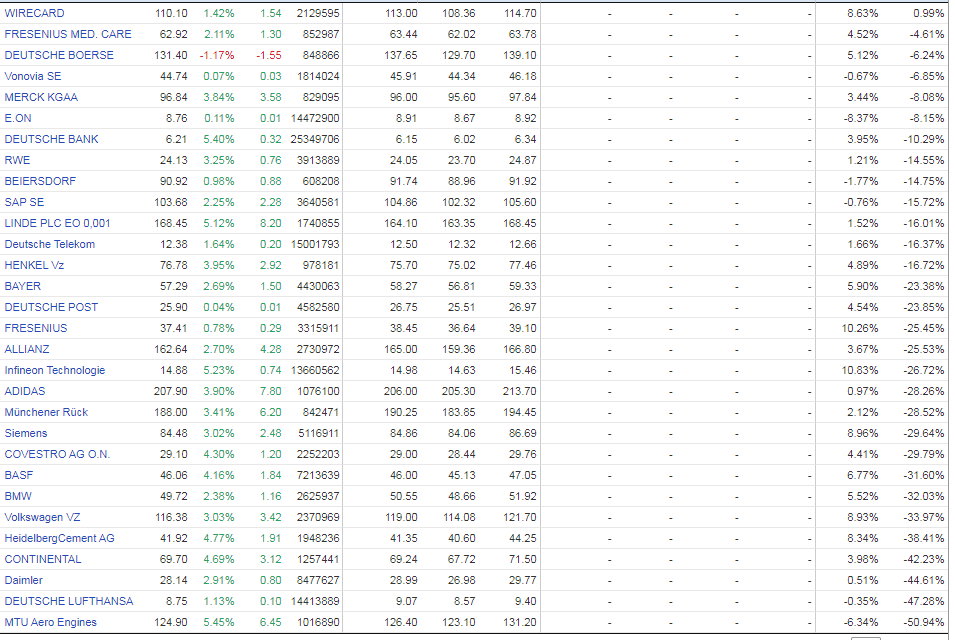This screenshot has height=640, width=955.
Task: Select the E.ON volume 14472900
Action: click(315, 118)
